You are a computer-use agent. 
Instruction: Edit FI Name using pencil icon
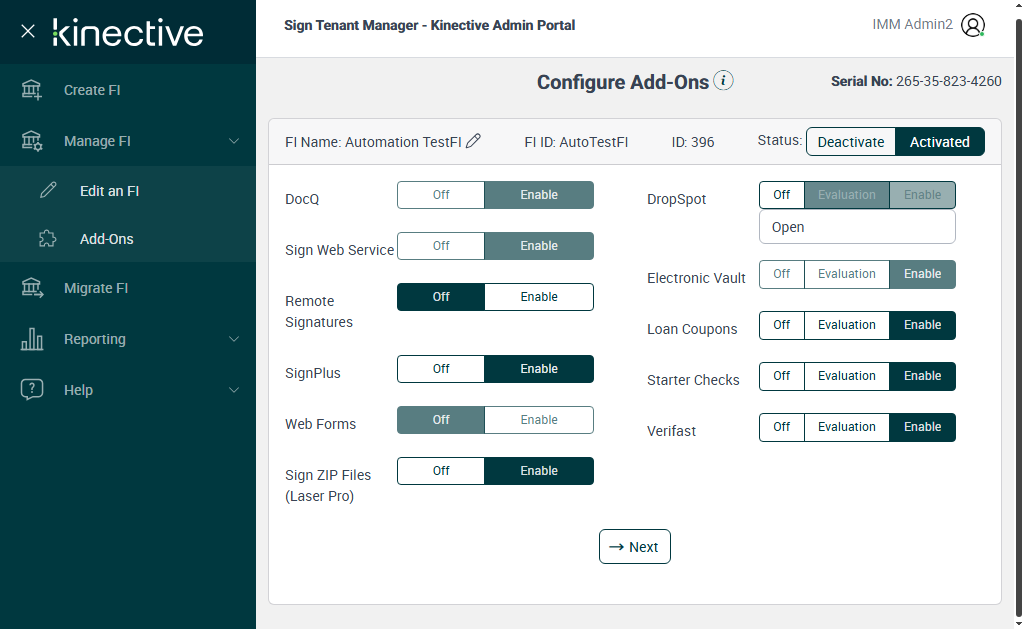point(473,141)
